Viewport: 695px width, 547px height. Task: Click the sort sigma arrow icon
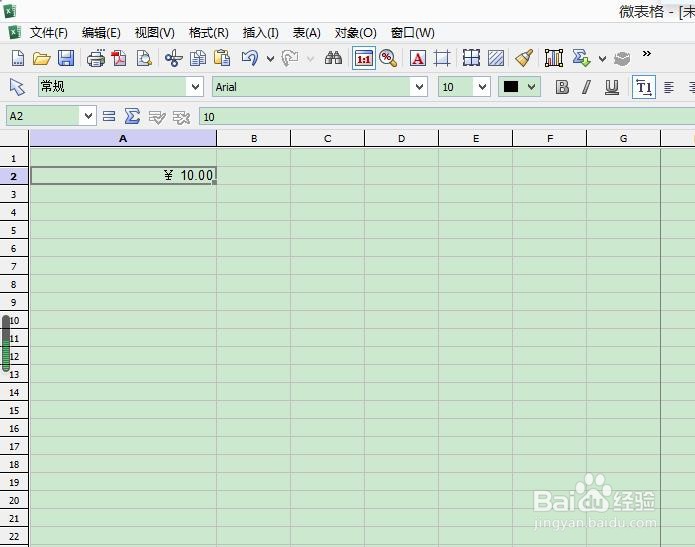[x=582, y=58]
